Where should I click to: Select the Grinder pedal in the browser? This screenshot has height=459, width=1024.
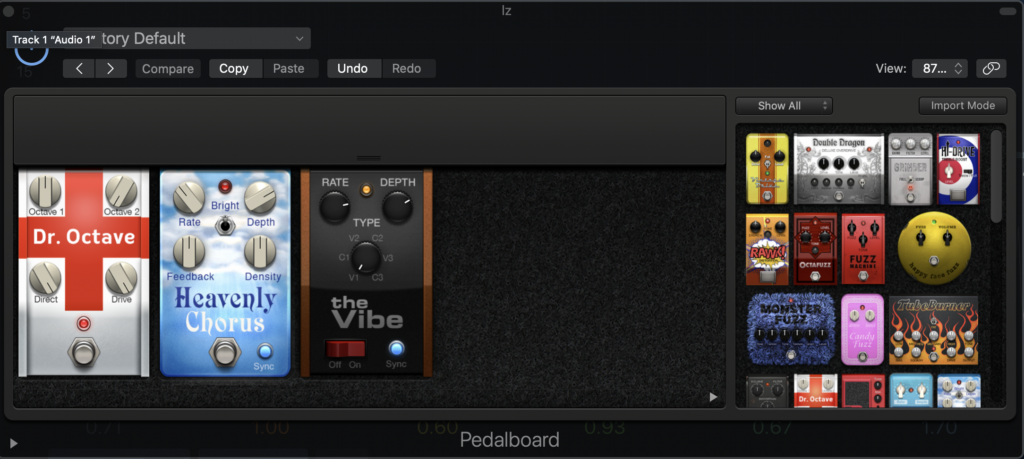point(910,169)
